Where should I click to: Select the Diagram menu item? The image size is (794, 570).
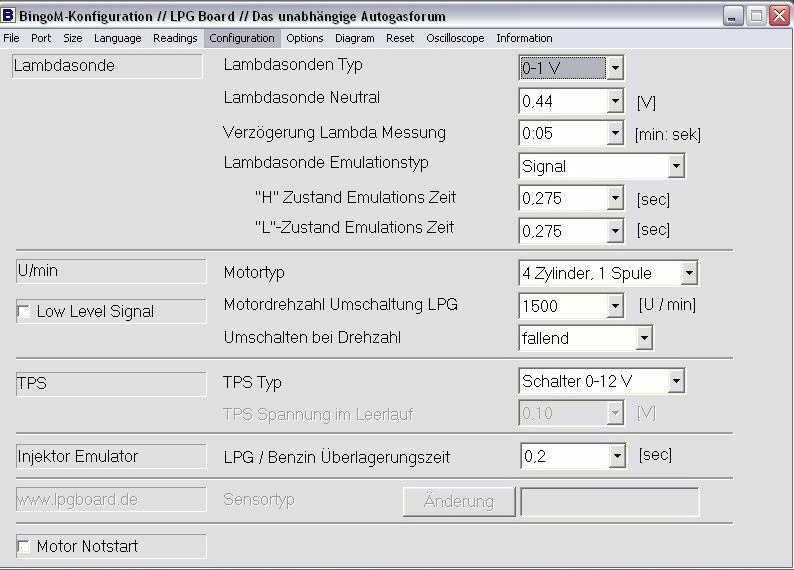click(x=354, y=38)
